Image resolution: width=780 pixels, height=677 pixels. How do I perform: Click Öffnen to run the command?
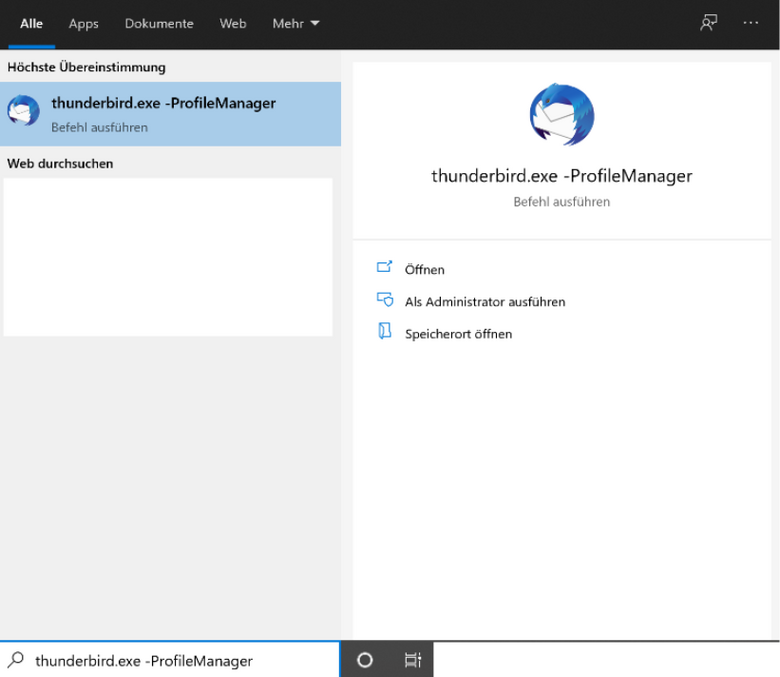click(424, 270)
